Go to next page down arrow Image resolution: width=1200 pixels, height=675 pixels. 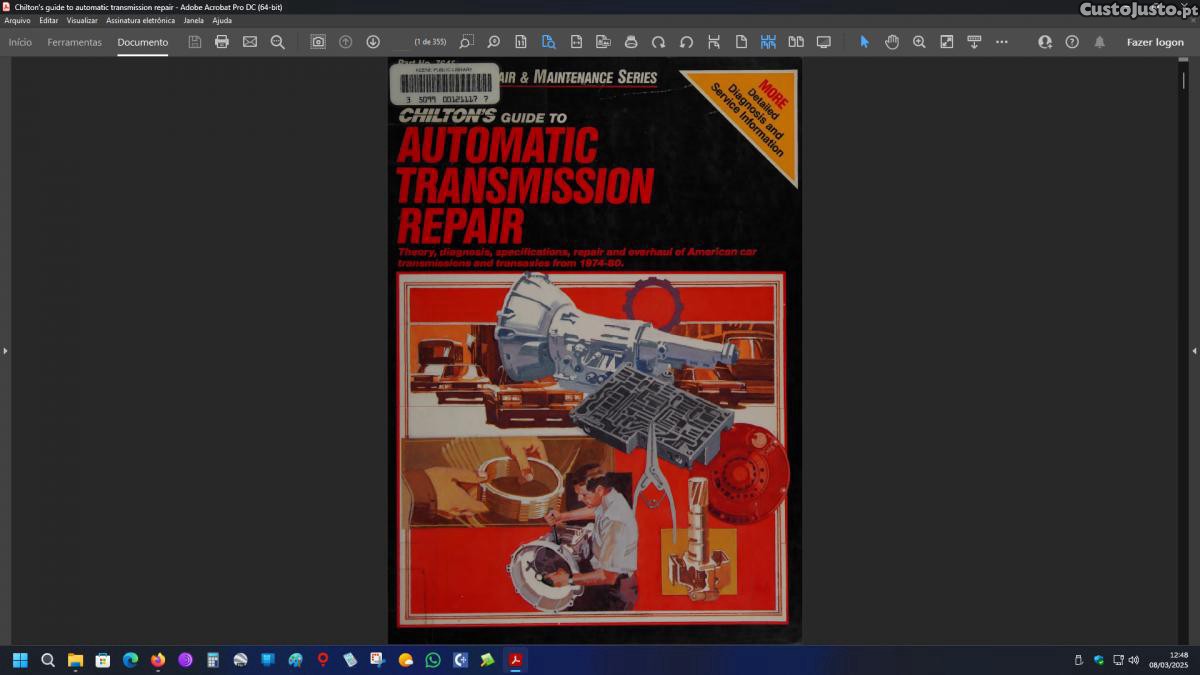pos(373,42)
